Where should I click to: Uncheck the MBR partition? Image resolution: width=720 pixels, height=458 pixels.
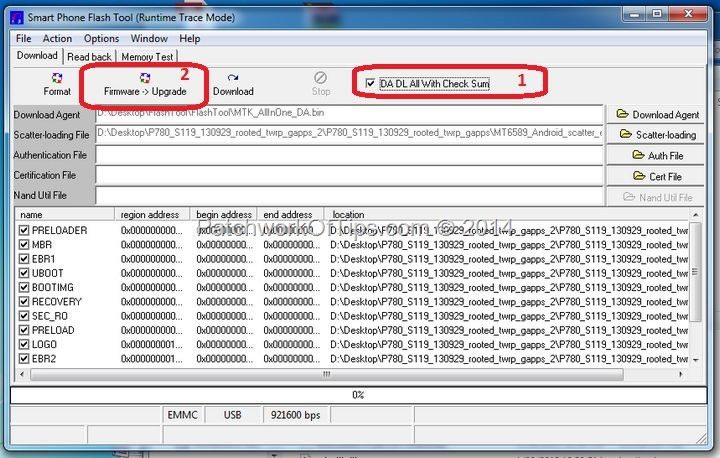[x=24, y=244]
